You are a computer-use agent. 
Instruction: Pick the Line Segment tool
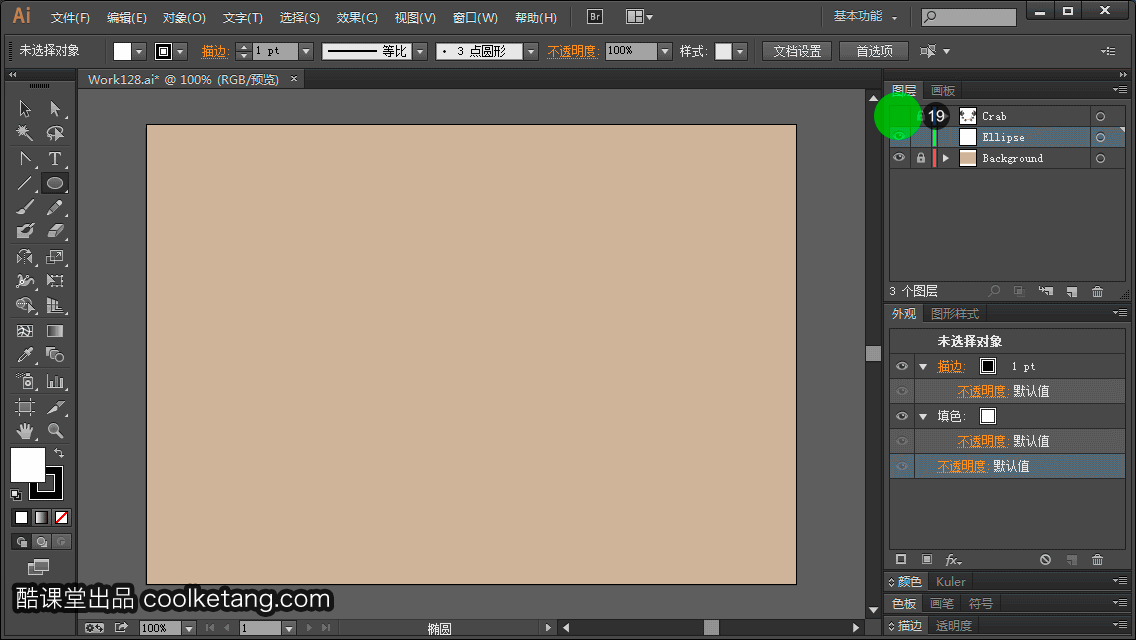pyautogui.click(x=25, y=183)
